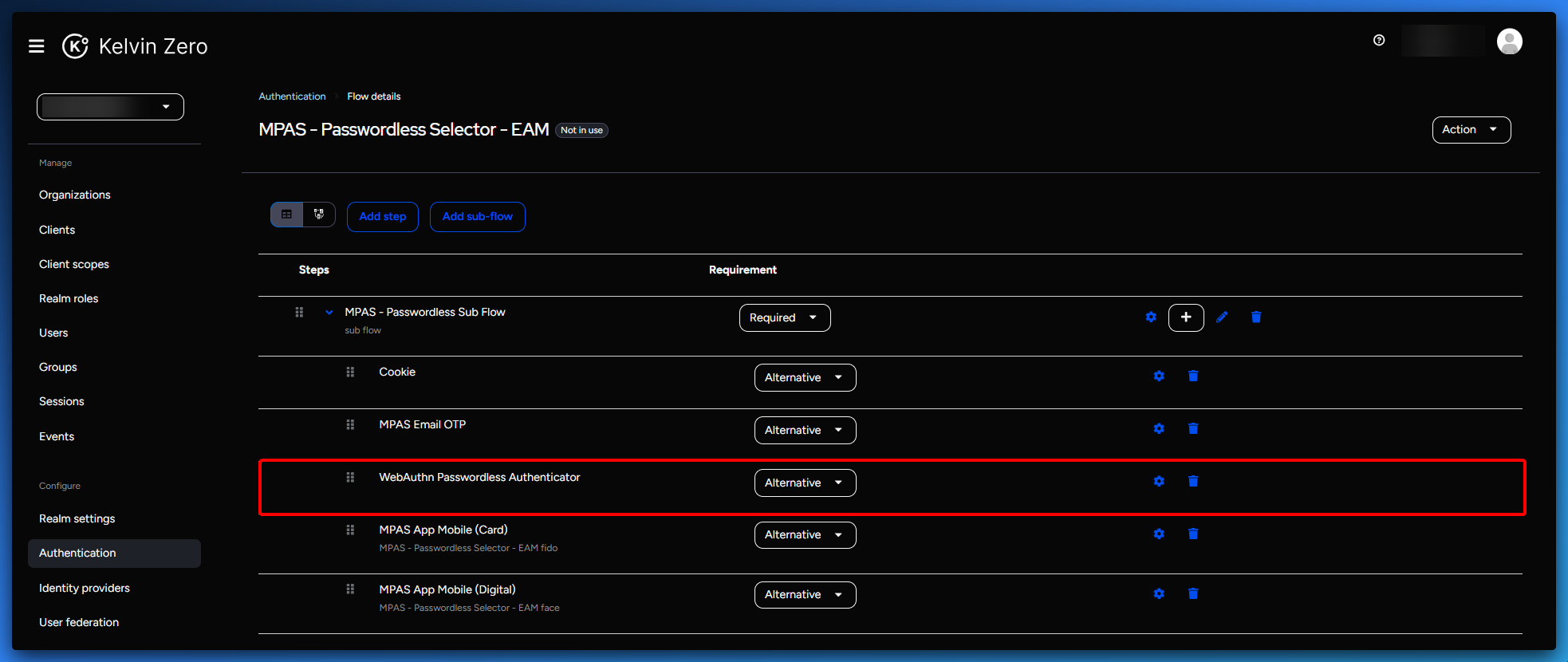Open Realm roles in sidebar

click(x=69, y=298)
